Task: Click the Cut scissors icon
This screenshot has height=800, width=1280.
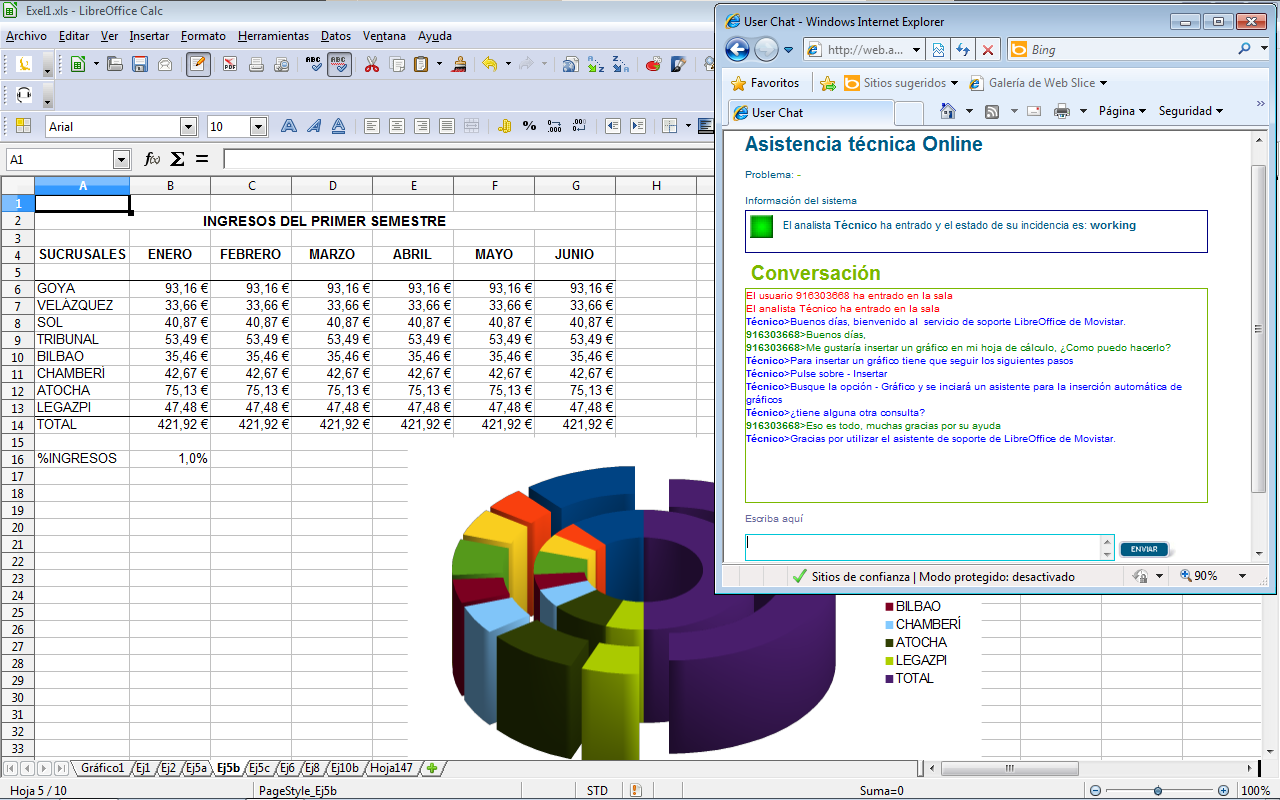Action: [372, 65]
